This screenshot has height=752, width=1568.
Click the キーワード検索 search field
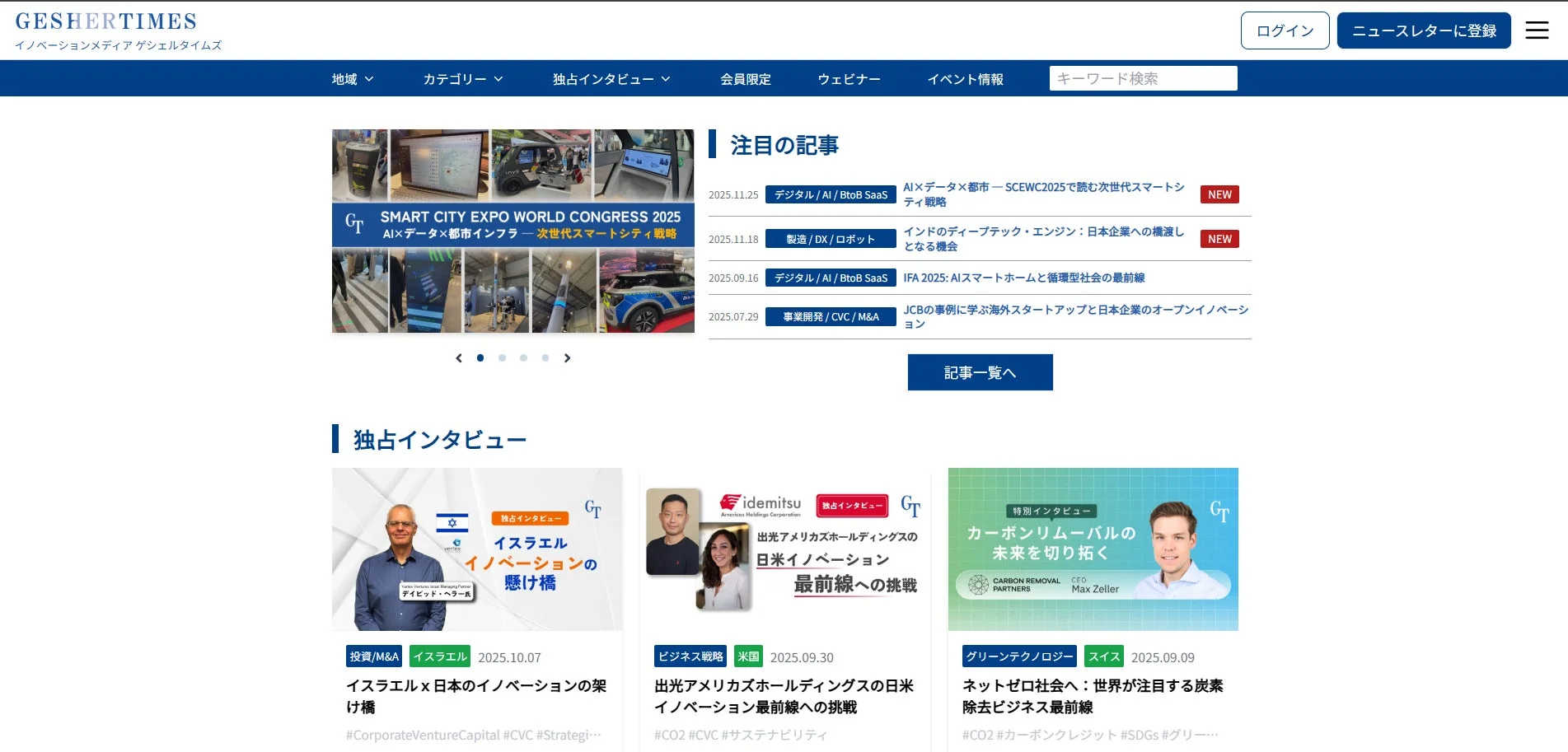[x=1143, y=77]
